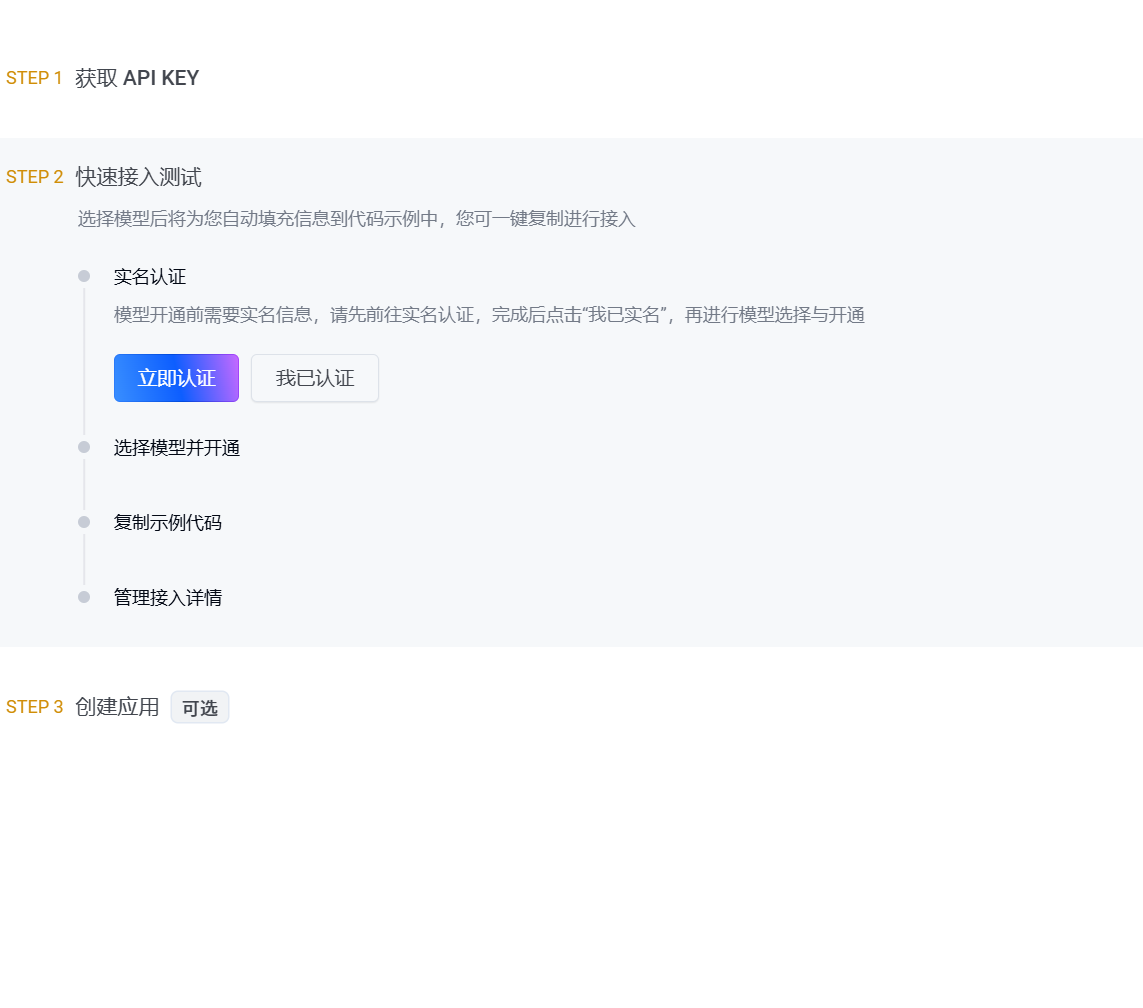Select the step dot beside 选择模型并开通
This screenshot has width=1143, height=1008.
[84, 447]
